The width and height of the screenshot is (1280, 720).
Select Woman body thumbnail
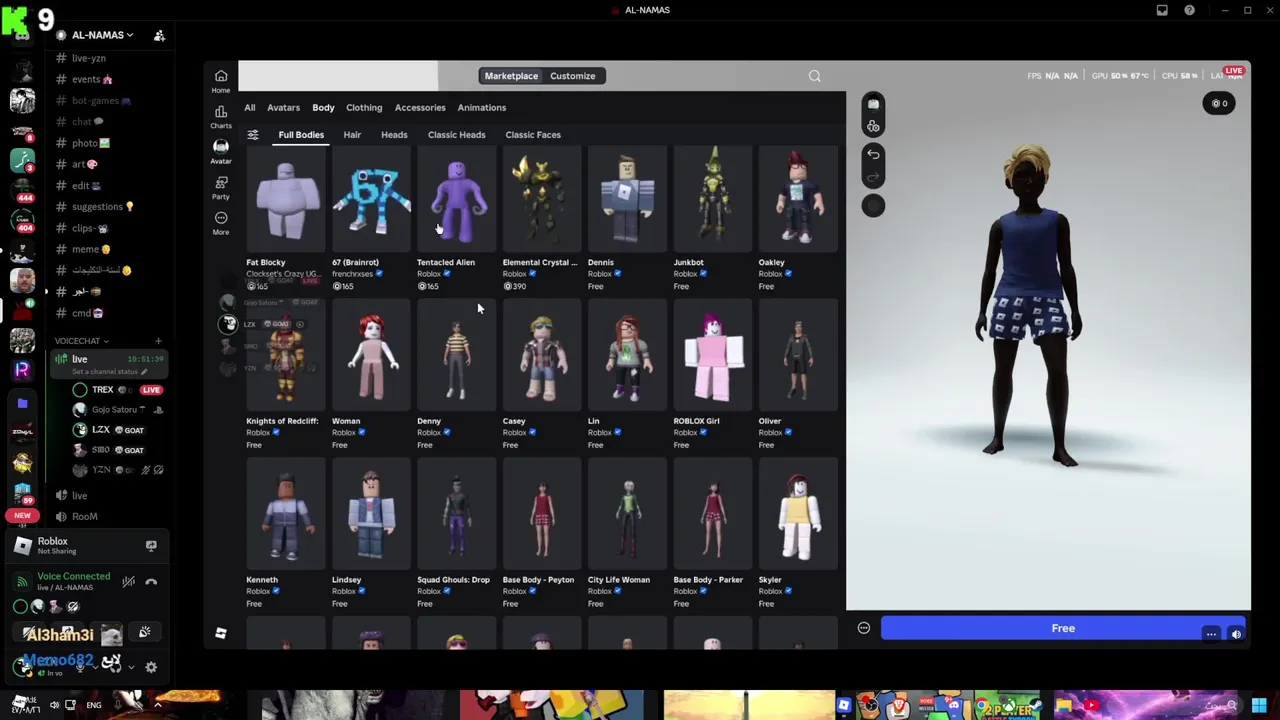click(371, 357)
